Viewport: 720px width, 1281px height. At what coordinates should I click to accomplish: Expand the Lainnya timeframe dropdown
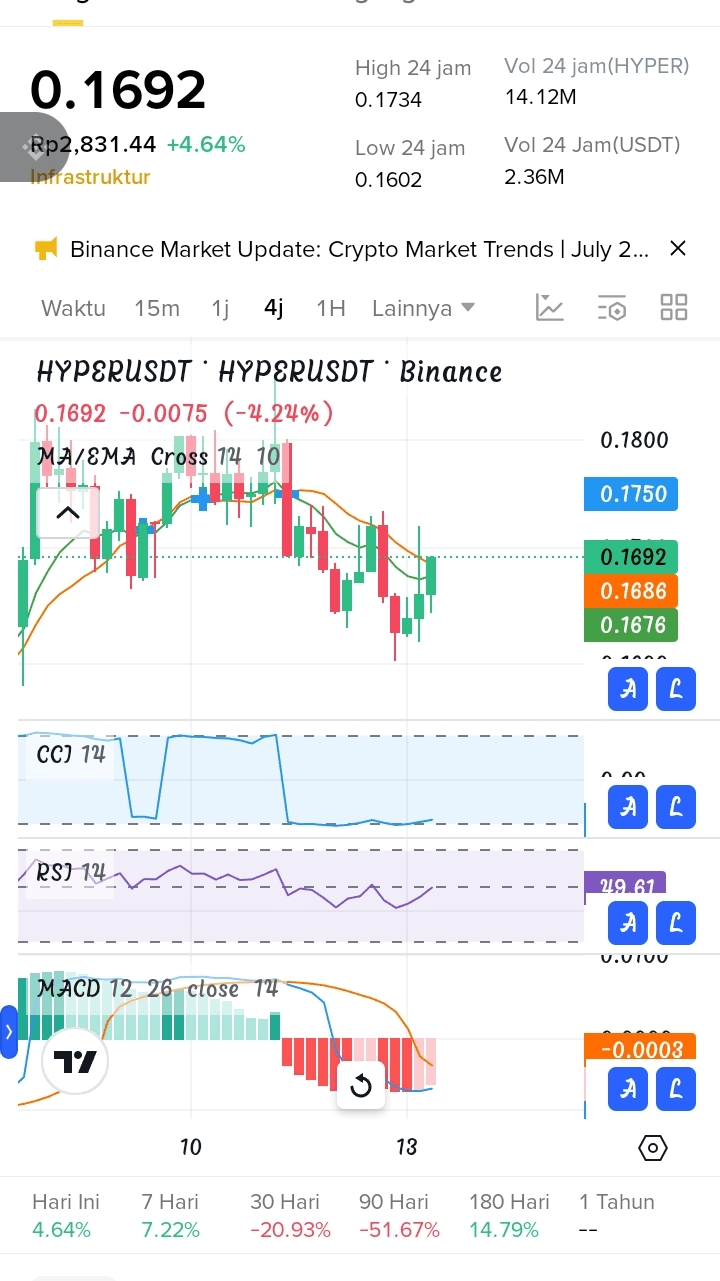click(x=423, y=308)
